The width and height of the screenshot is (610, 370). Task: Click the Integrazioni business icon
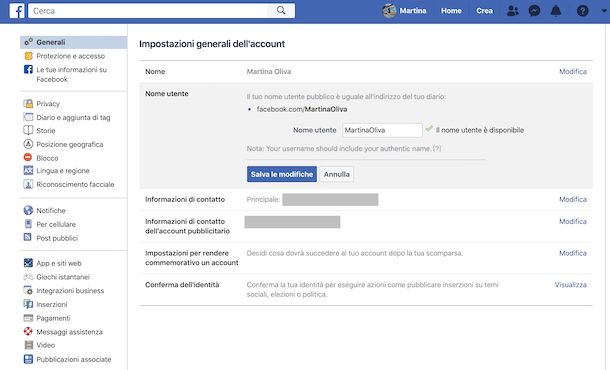point(28,291)
